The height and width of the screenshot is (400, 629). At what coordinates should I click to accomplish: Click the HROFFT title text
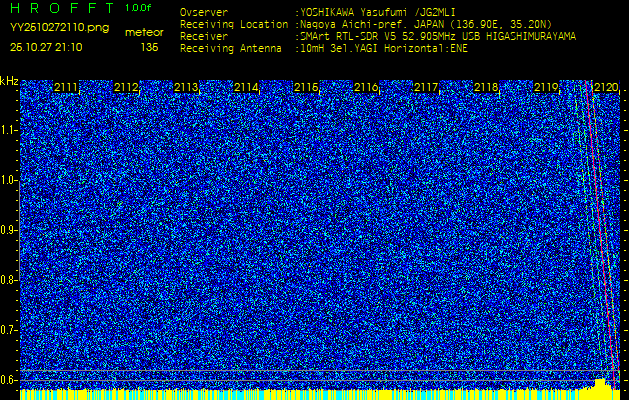(x=62, y=8)
